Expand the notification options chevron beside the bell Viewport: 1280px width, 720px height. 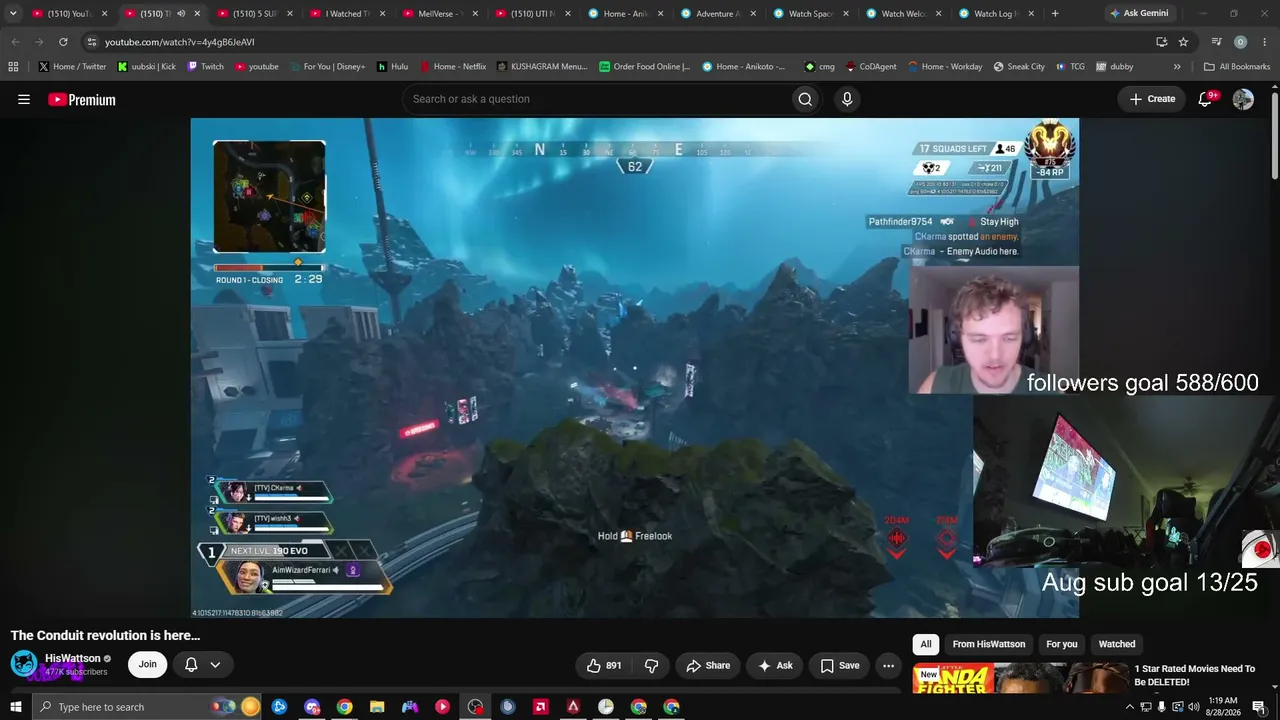pos(215,665)
